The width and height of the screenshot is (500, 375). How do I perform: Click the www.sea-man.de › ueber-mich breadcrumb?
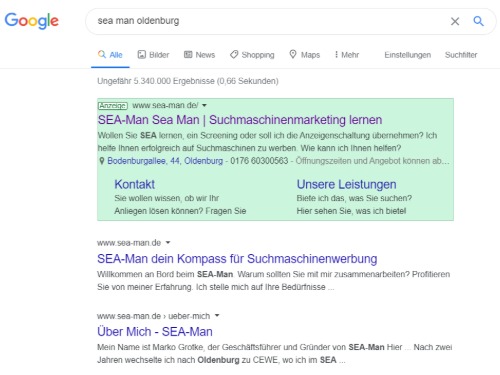coord(154,316)
